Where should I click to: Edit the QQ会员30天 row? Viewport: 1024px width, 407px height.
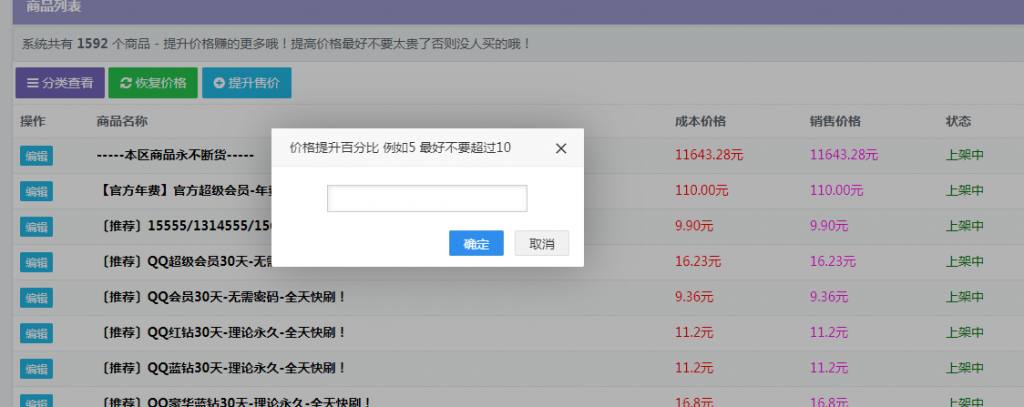[x=36, y=297]
